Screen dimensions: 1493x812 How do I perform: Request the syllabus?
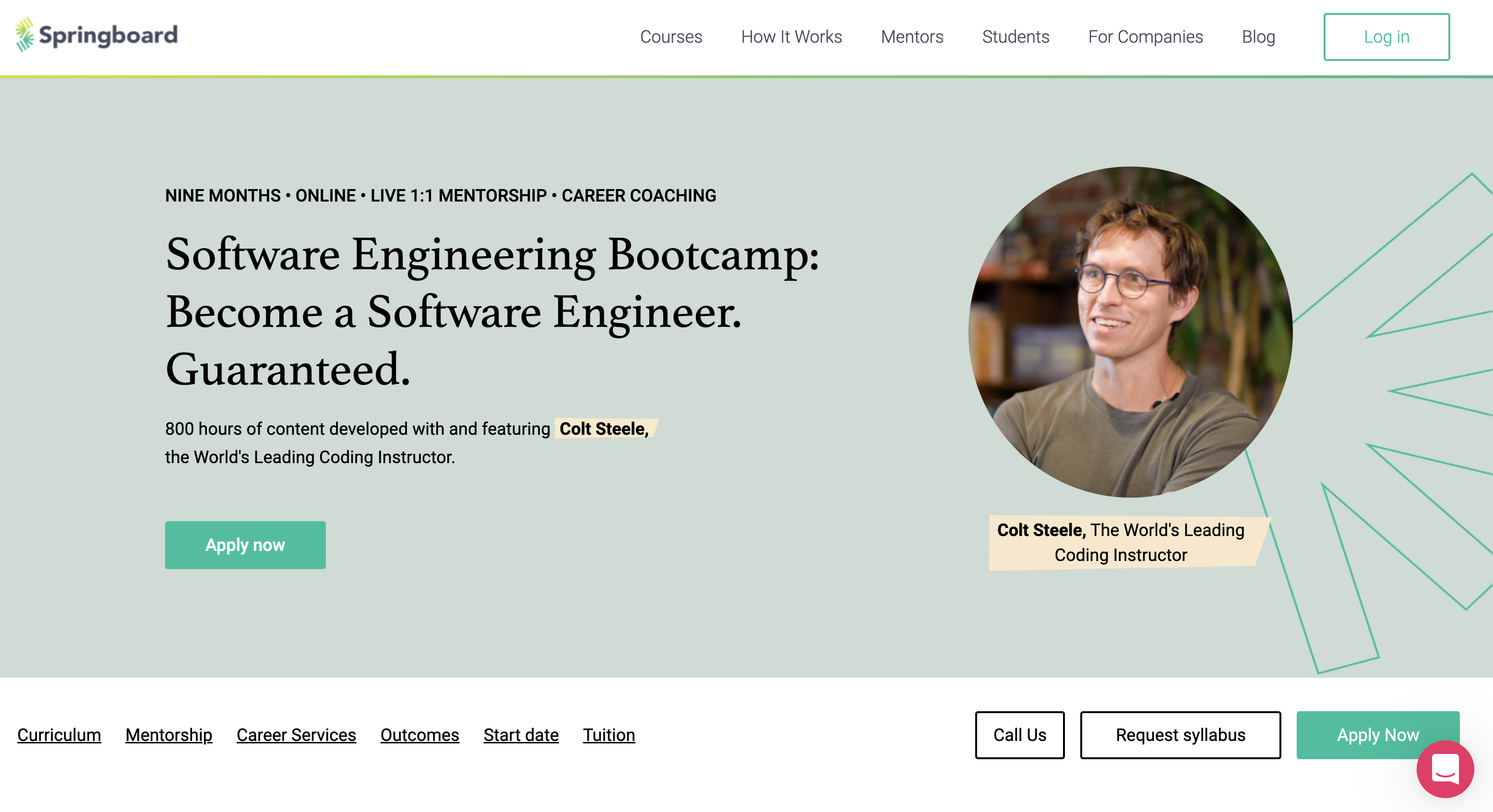click(1180, 735)
